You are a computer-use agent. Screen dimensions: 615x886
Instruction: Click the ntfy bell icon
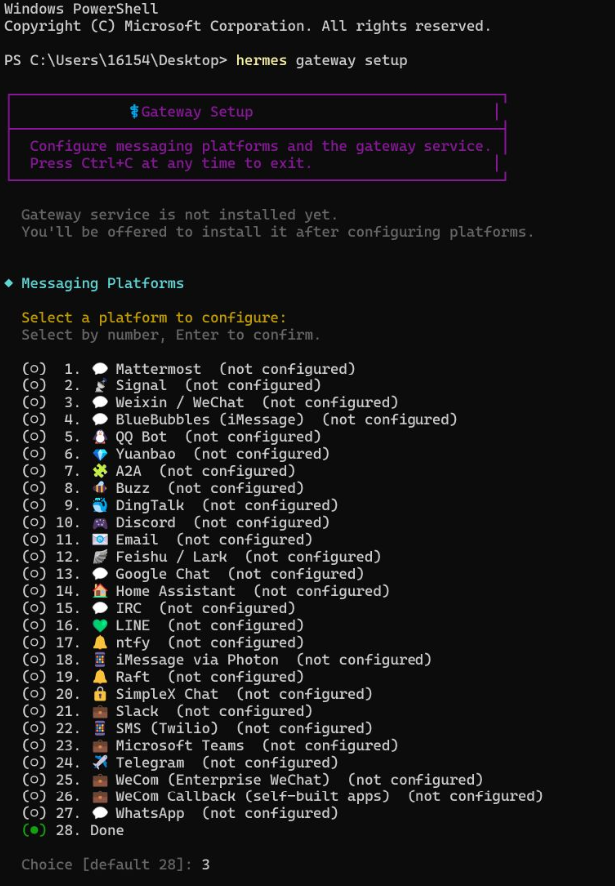pos(99,642)
